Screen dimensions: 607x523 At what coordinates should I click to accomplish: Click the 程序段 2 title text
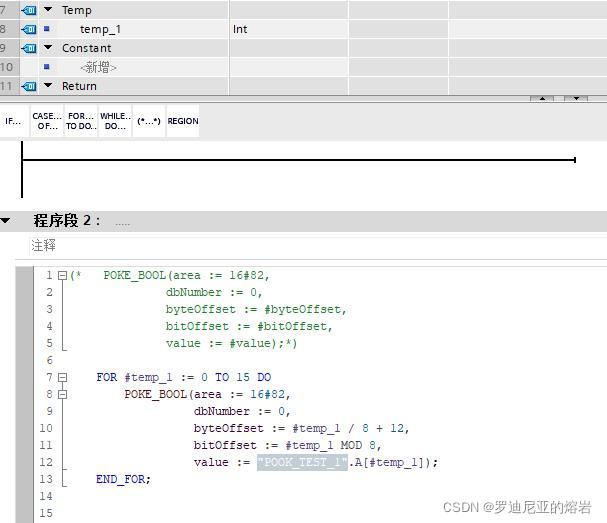coord(67,221)
